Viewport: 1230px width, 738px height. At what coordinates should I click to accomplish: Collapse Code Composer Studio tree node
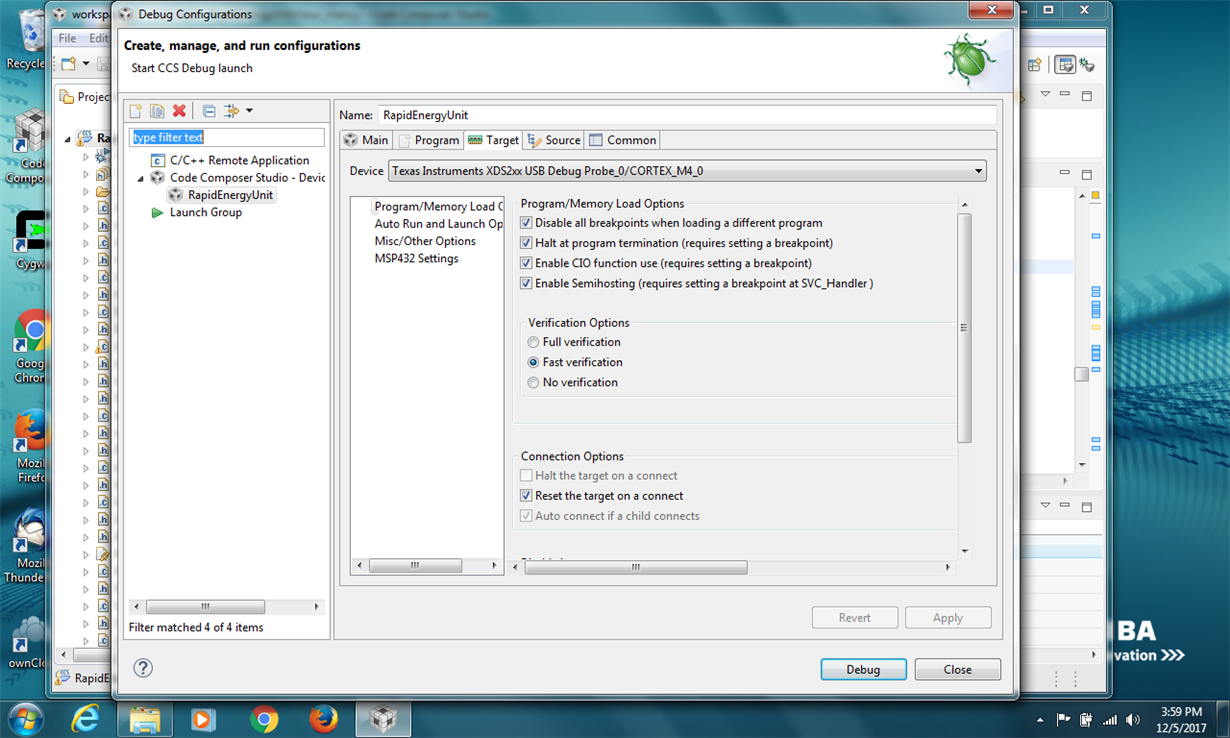(x=141, y=178)
